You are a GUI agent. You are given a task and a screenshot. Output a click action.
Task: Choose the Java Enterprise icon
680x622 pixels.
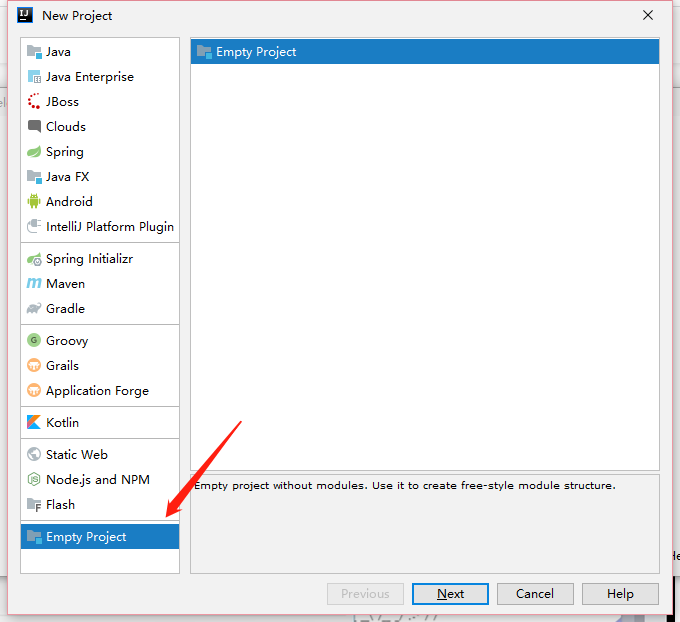(34, 77)
